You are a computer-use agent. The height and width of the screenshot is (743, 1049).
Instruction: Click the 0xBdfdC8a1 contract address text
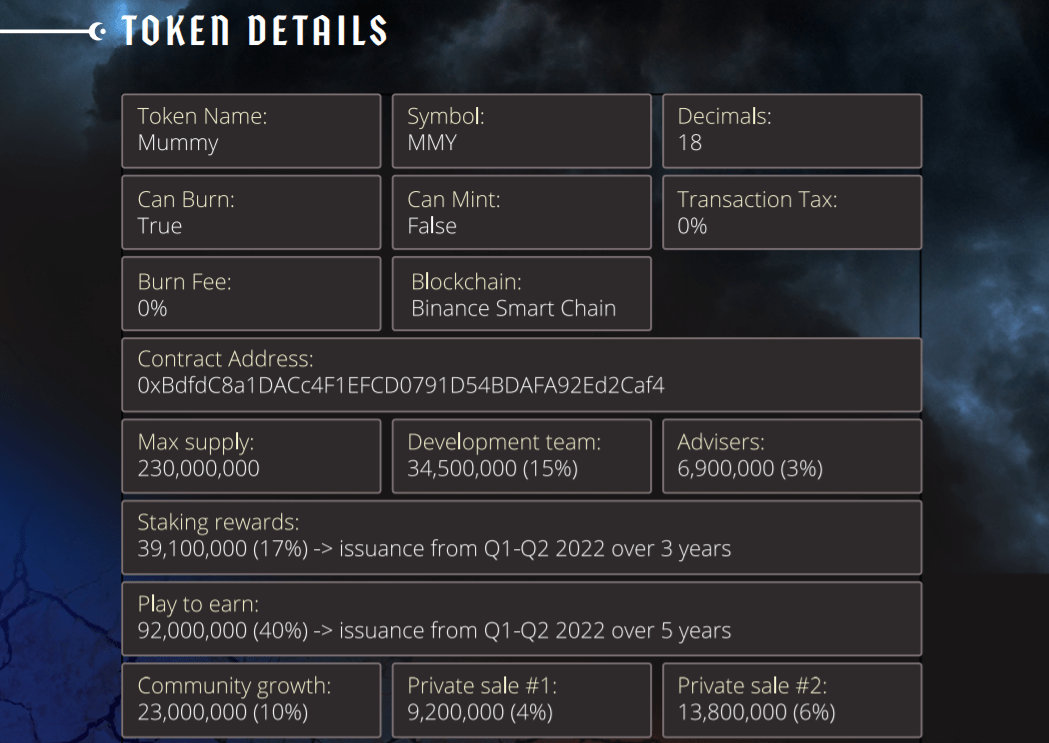[x=401, y=385]
